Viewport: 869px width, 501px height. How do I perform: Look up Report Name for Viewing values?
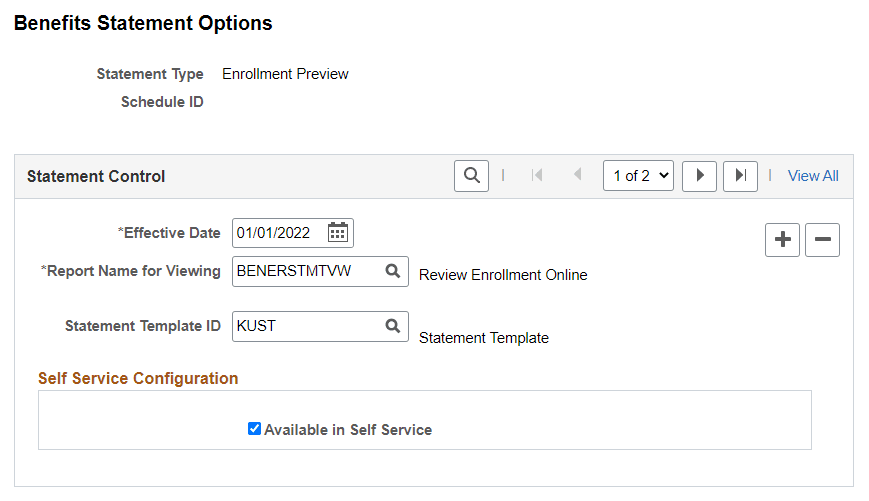click(393, 271)
